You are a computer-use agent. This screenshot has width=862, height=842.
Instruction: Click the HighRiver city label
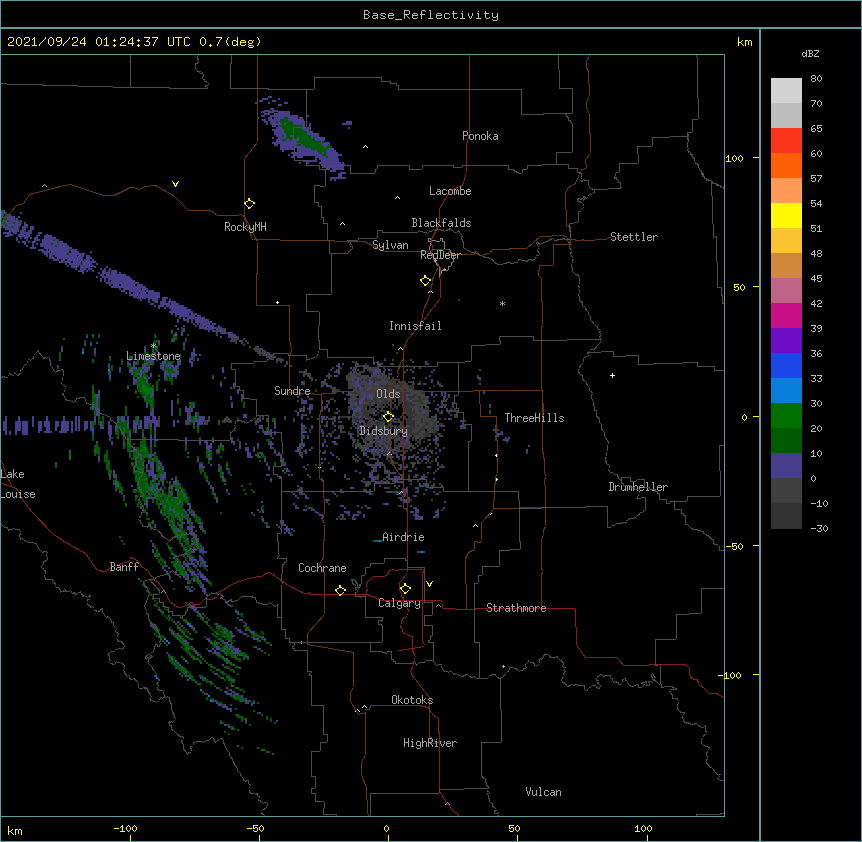tap(430, 743)
